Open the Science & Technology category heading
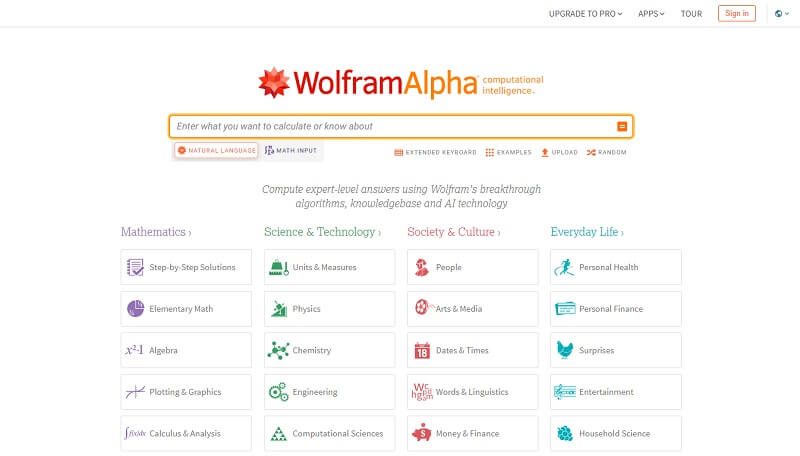The height and width of the screenshot is (456, 800). (322, 232)
